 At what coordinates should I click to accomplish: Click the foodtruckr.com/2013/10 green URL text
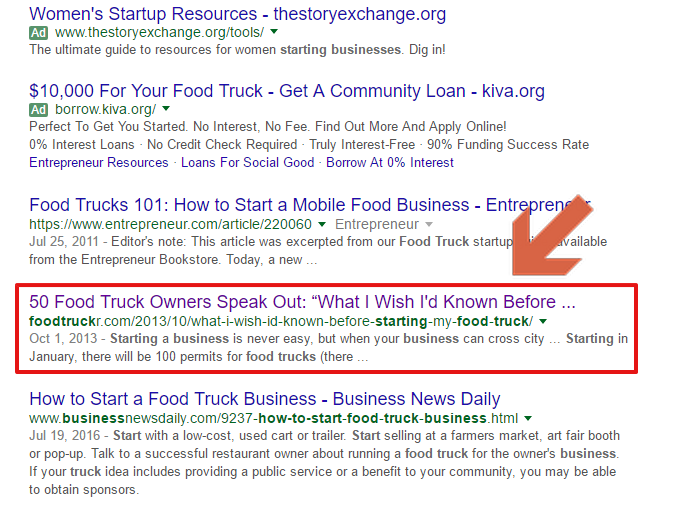[281, 321]
